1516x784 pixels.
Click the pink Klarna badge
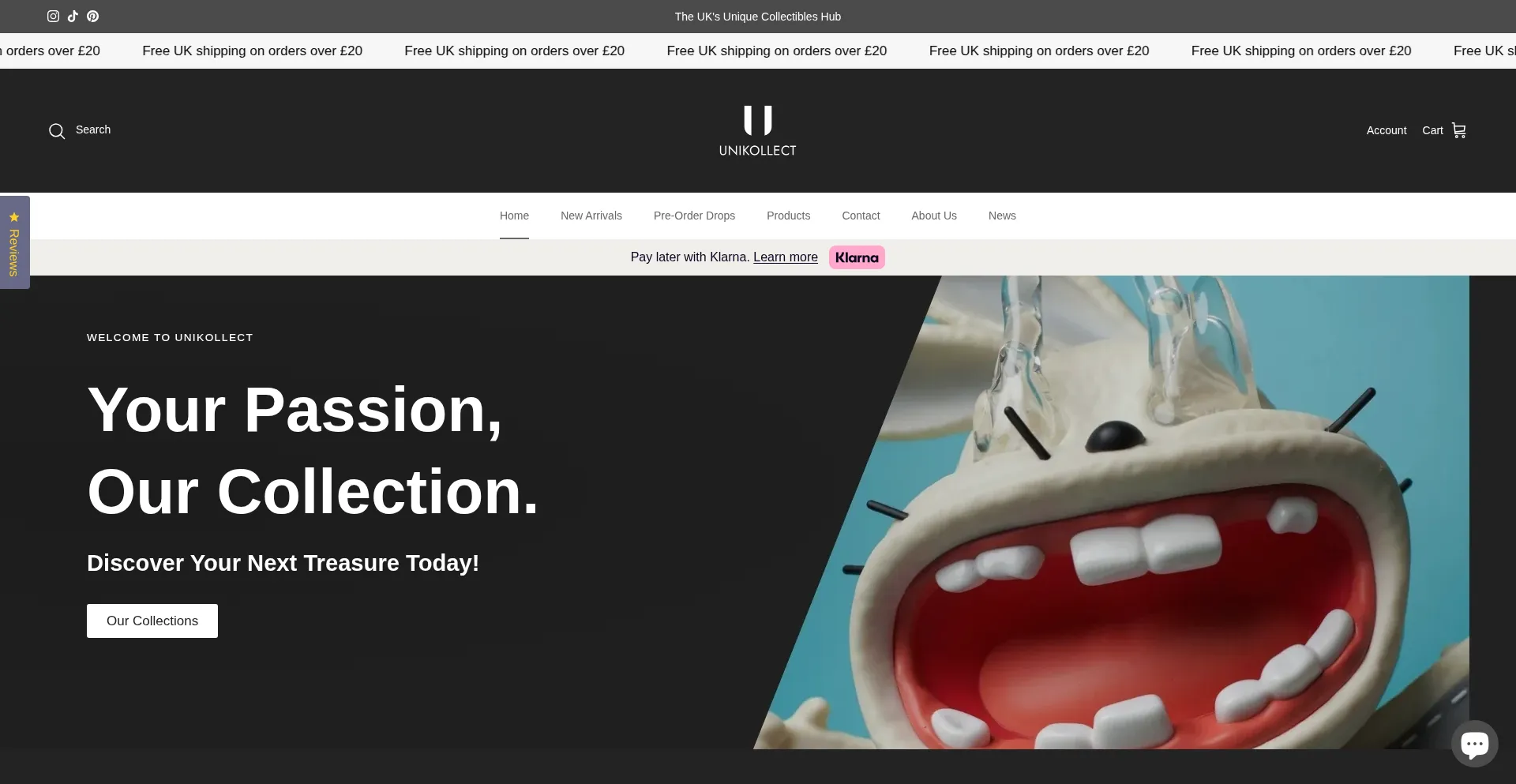[x=857, y=257]
